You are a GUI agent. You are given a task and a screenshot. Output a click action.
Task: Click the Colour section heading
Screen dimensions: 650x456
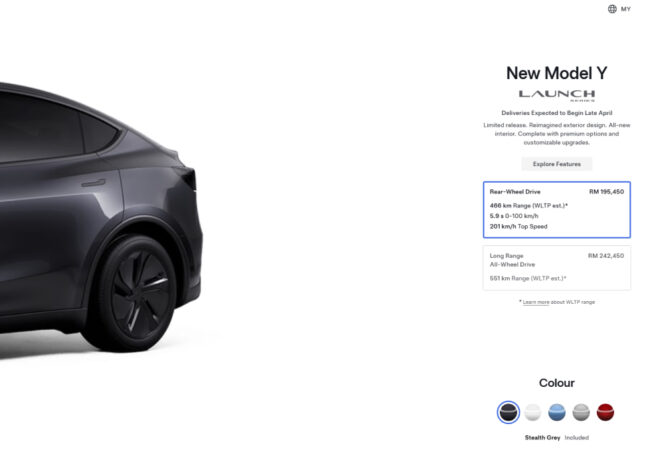tap(556, 383)
